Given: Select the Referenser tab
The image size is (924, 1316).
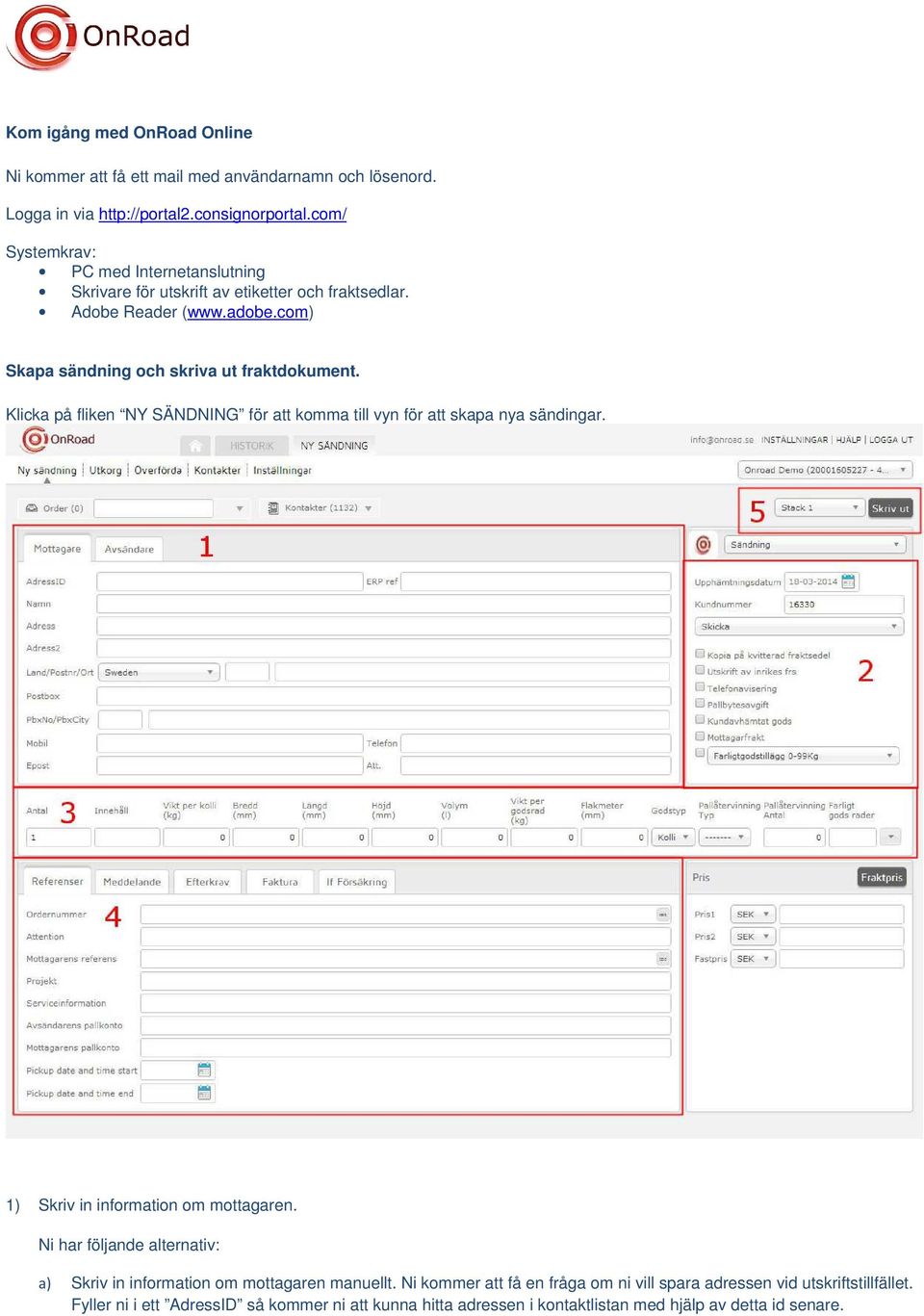Looking at the screenshot, I should (x=57, y=880).
